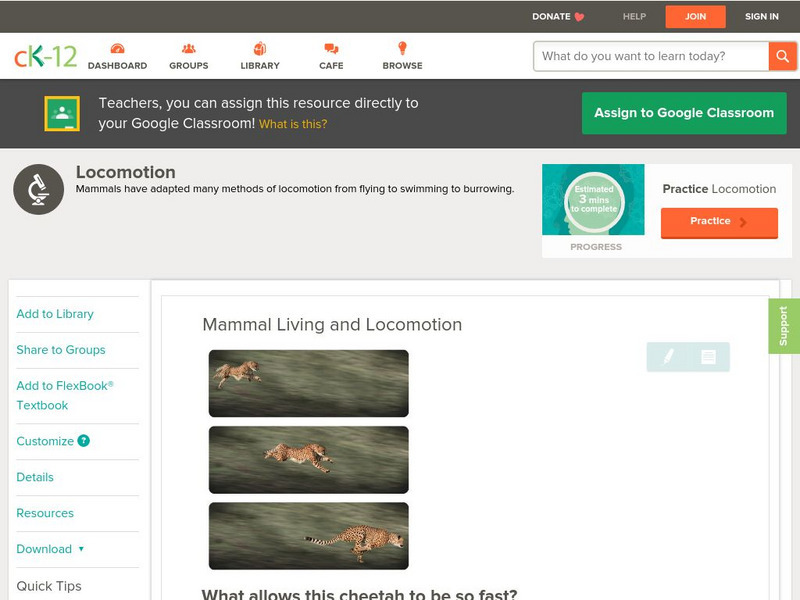800x600 pixels.
Task: Click the Google Classroom icon in the banner
Action: [63, 112]
